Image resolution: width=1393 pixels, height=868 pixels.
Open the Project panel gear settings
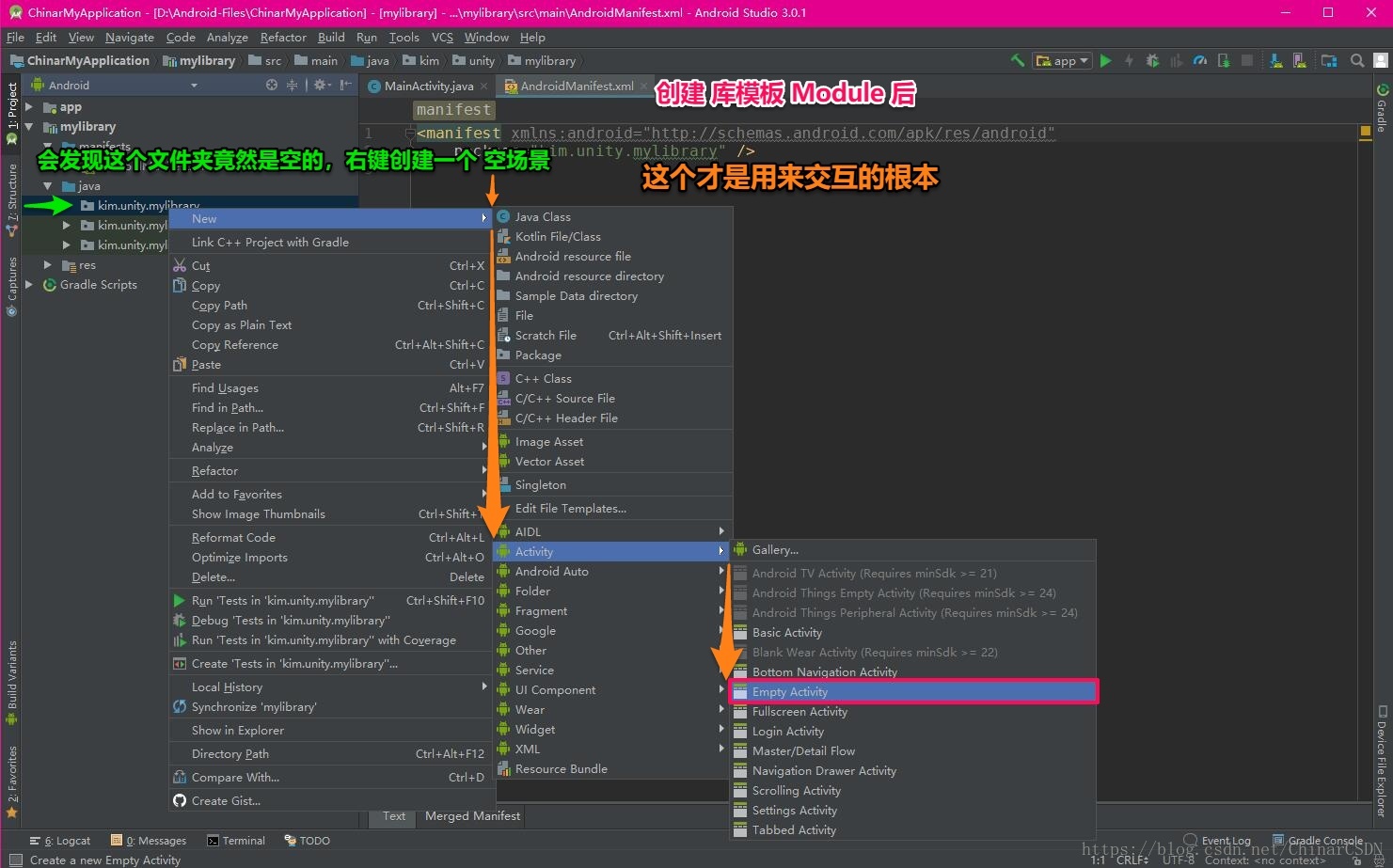pyautogui.click(x=321, y=85)
